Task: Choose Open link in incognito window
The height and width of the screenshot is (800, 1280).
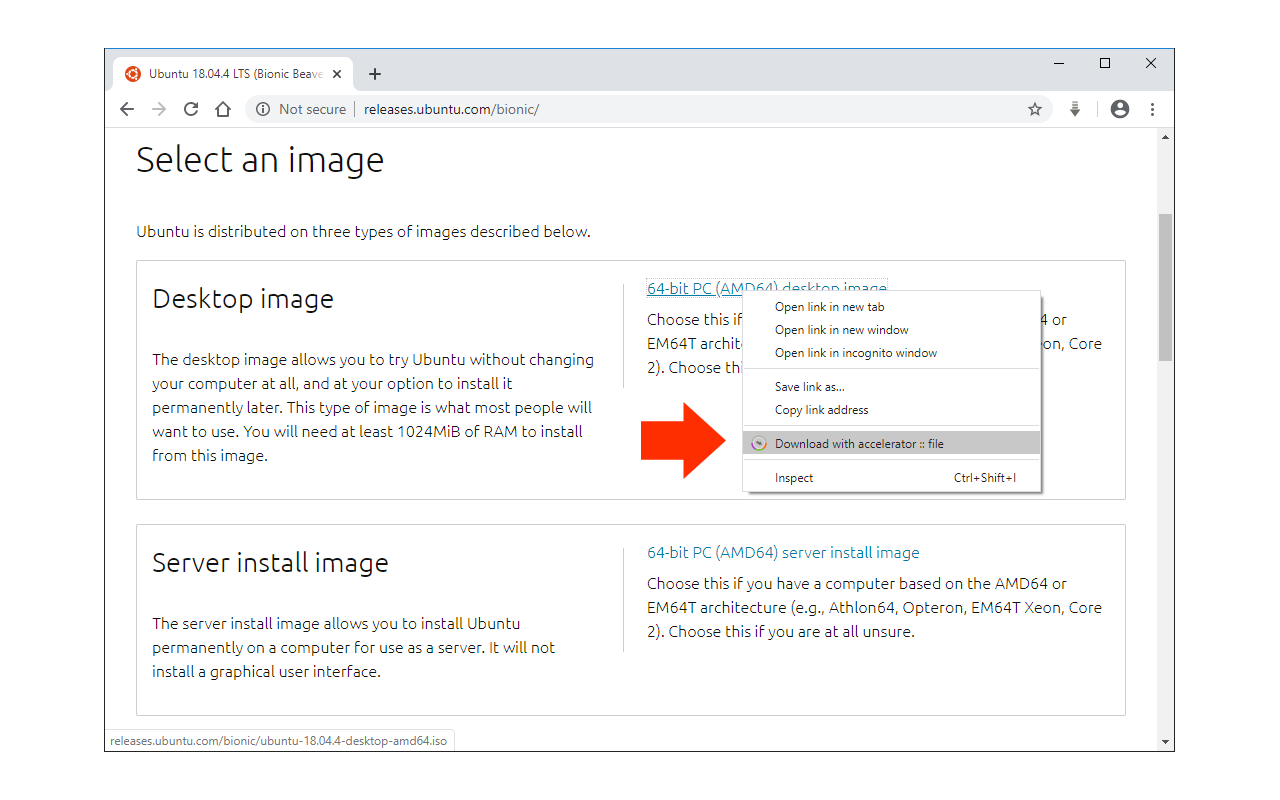Action: 855,352
